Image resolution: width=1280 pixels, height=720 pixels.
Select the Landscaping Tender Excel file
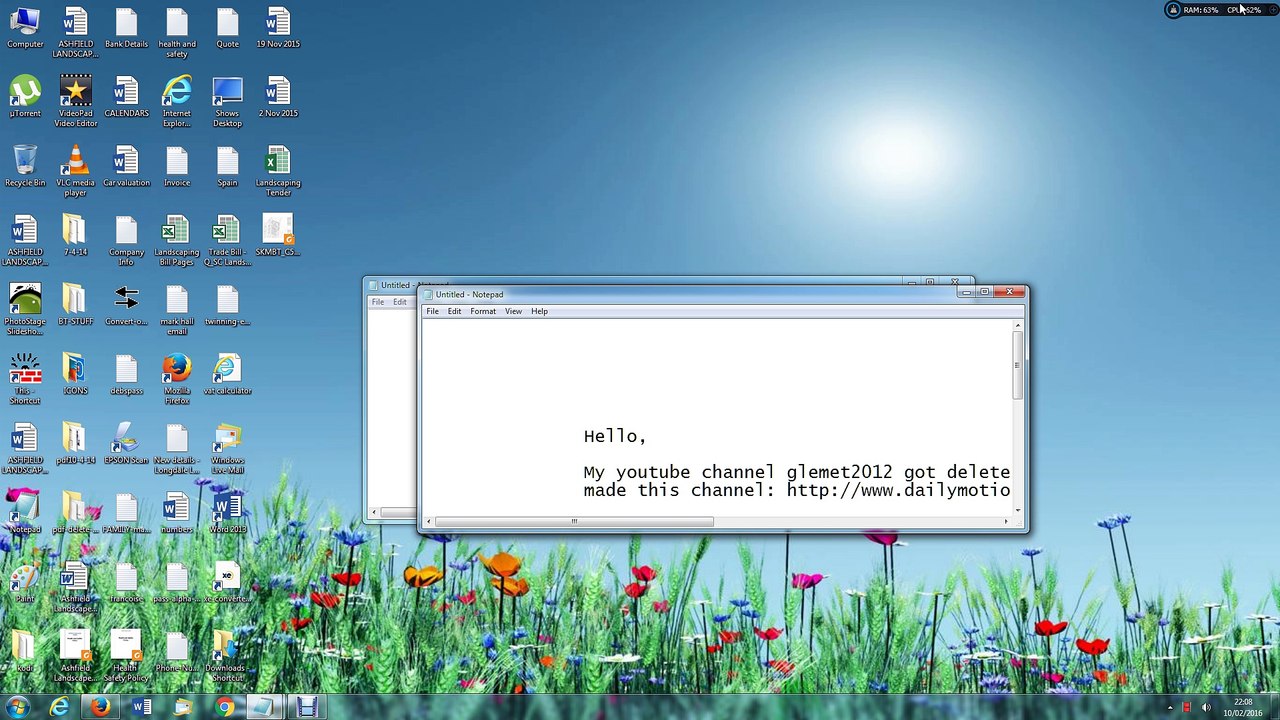(278, 171)
